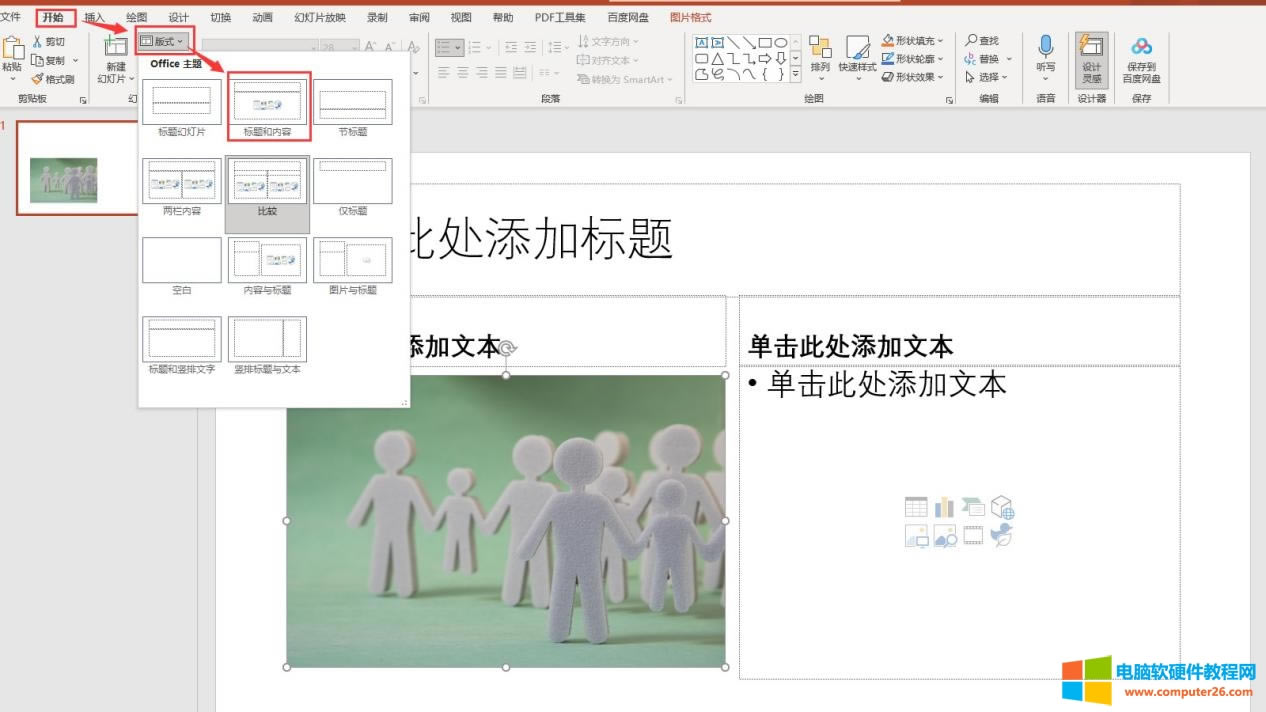Viewport: 1266px width, 712px height.
Task: Click the 新建幻灯片 (New Slide) icon
Action: pyautogui.click(x=115, y=48)
